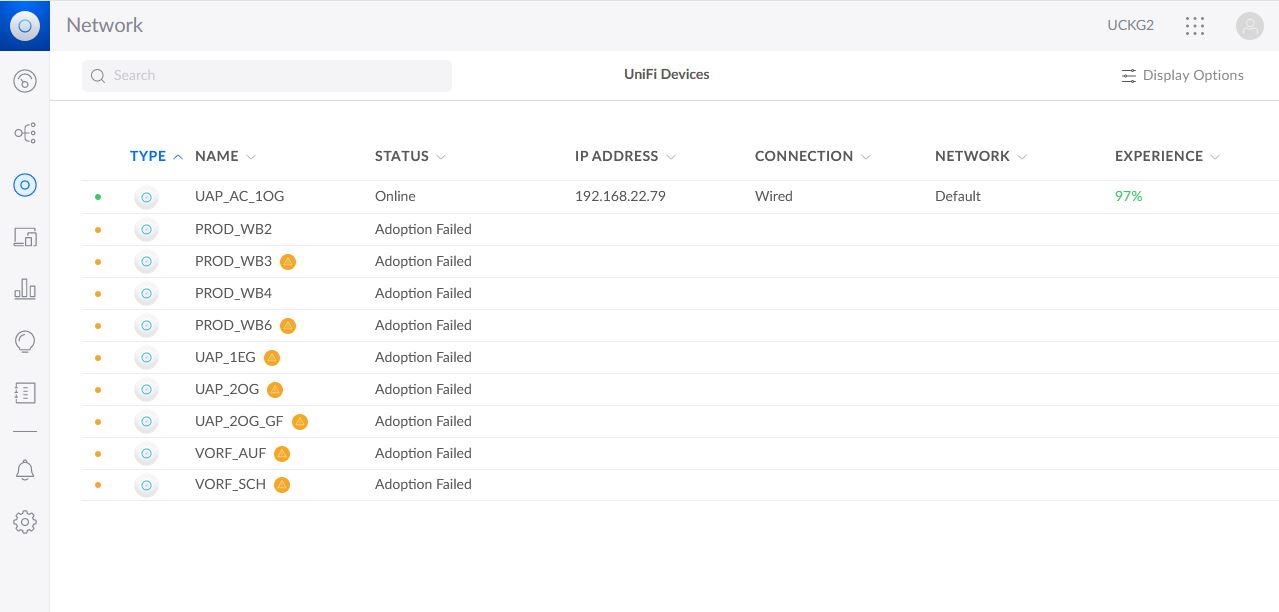Image resolution: width=1279 pixels, height=612 pixels.
Task: Click the Default network cell
Action: click(958, 197)
